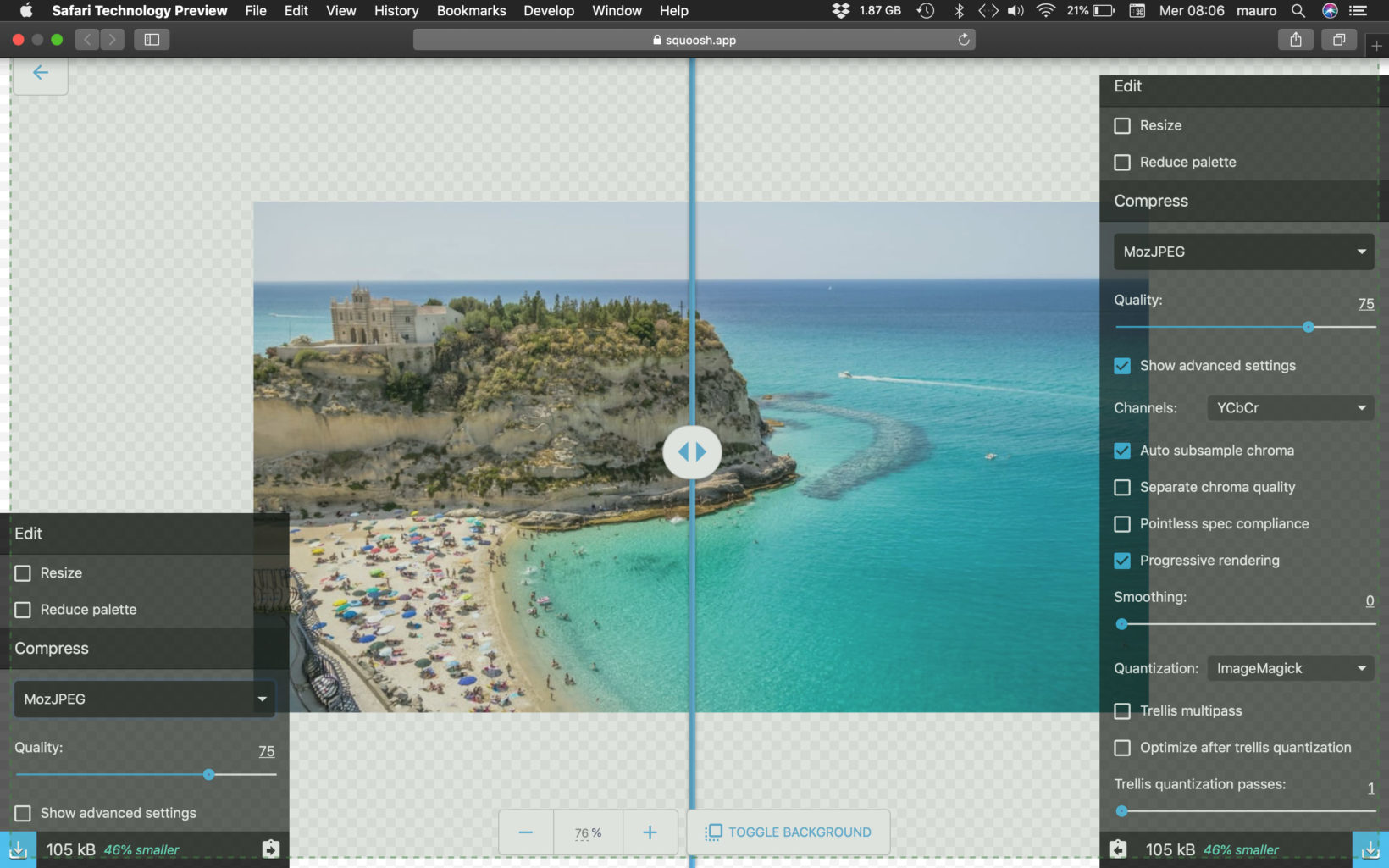Screen dimensions: 1389x868
Task: Open the left panel MozJPEG codec dropdown
Action: point(145,699)
